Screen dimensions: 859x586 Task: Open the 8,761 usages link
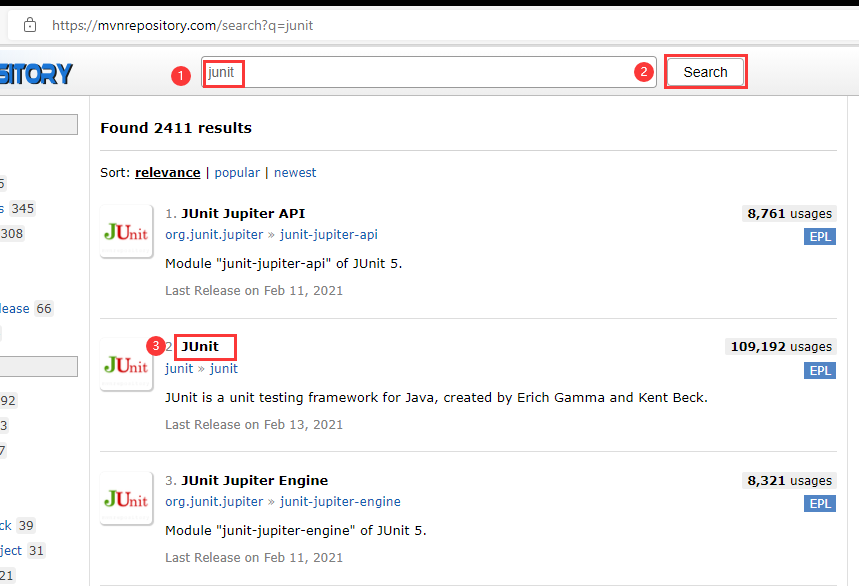(789, 214)
